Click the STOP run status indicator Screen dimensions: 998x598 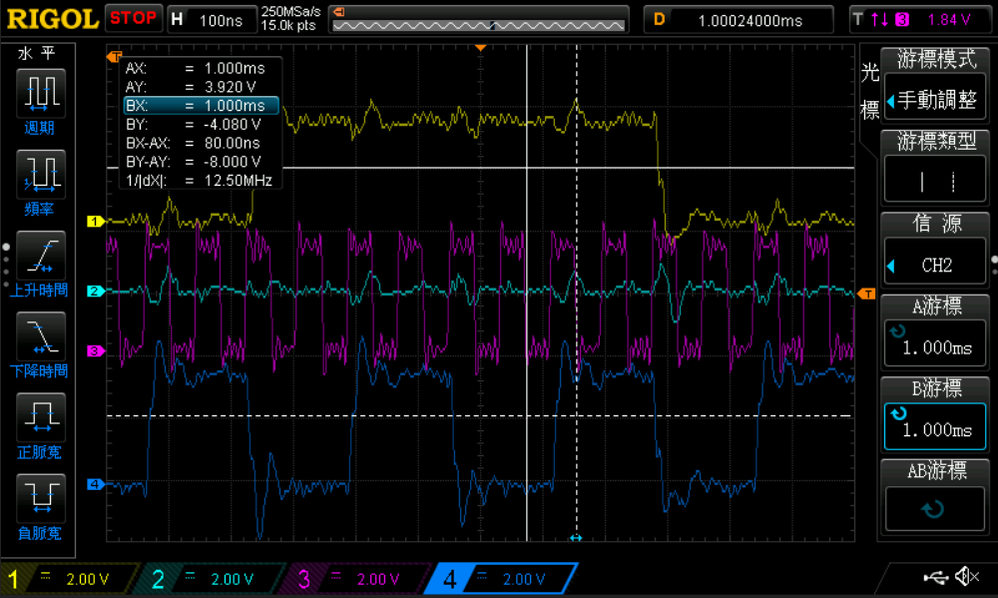(133, 18)
